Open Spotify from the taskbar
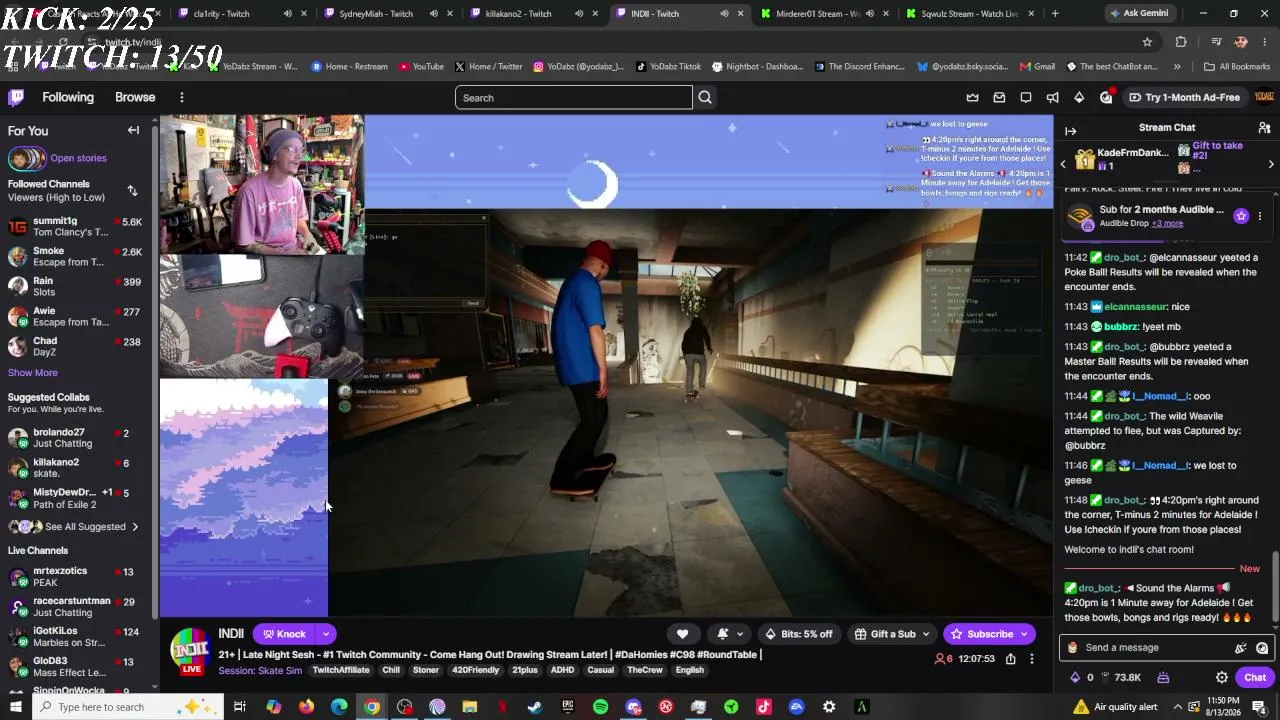 pyautogui.click(x=600, y=707)
